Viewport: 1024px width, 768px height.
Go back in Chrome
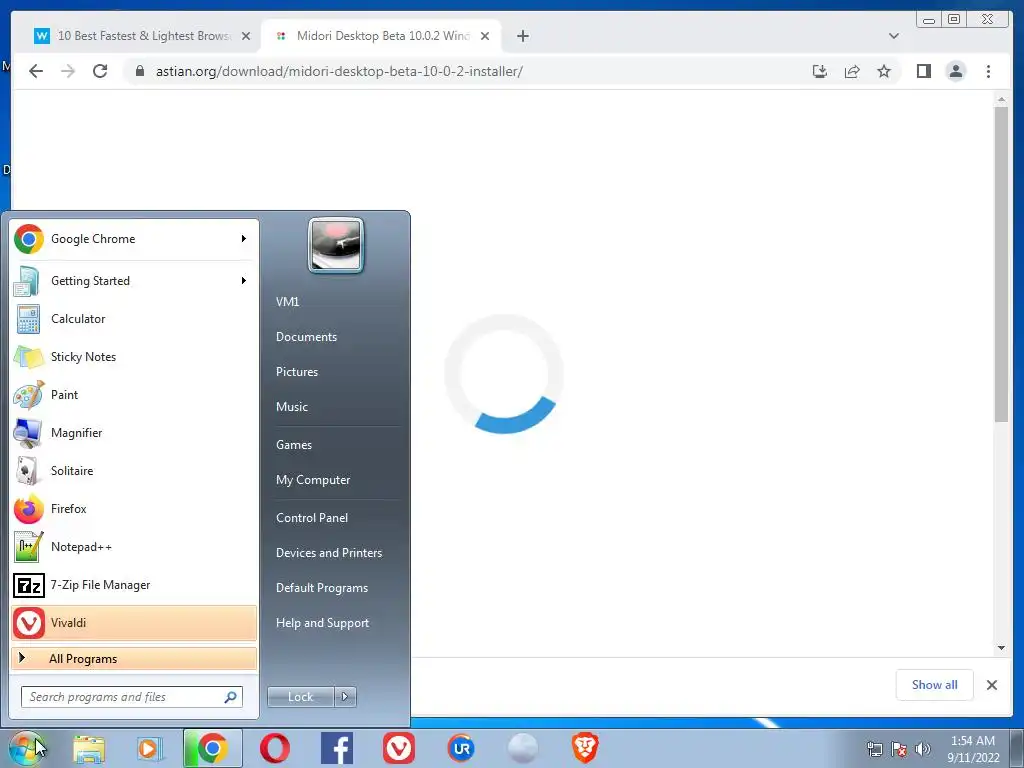[36, 71]
